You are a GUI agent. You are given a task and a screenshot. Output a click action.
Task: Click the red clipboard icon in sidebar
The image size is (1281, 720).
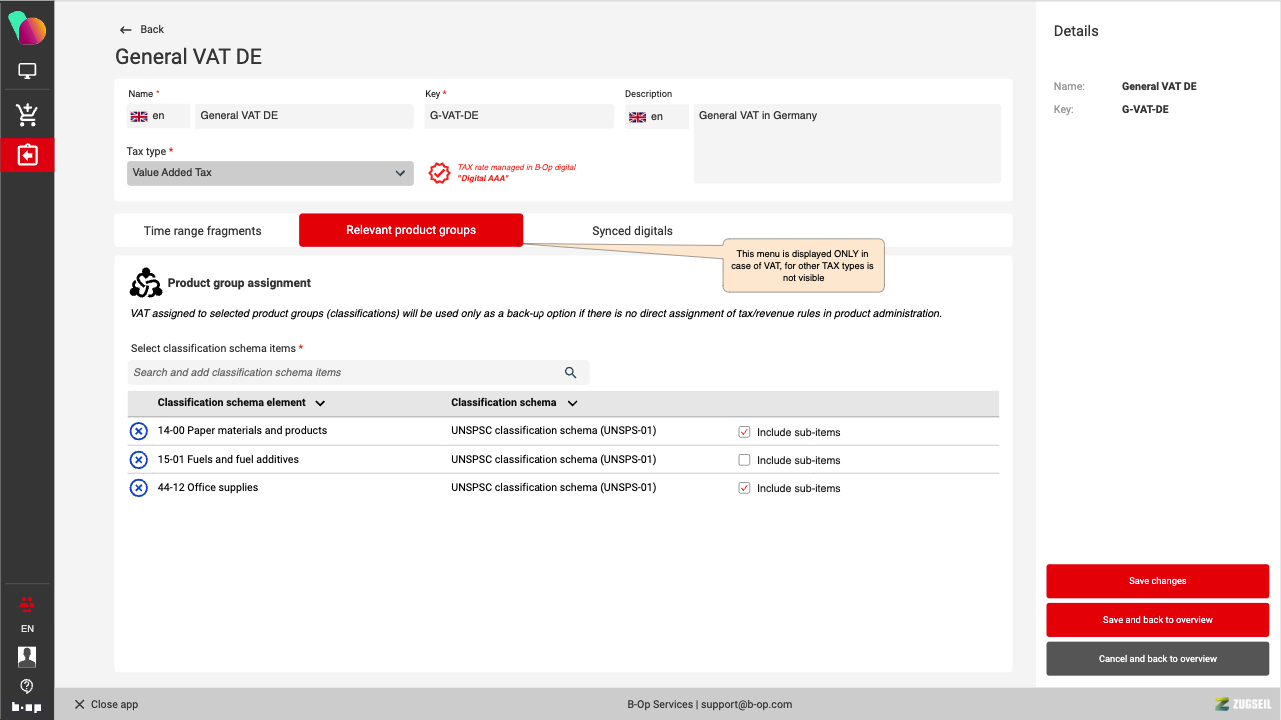tap(27, 155)
